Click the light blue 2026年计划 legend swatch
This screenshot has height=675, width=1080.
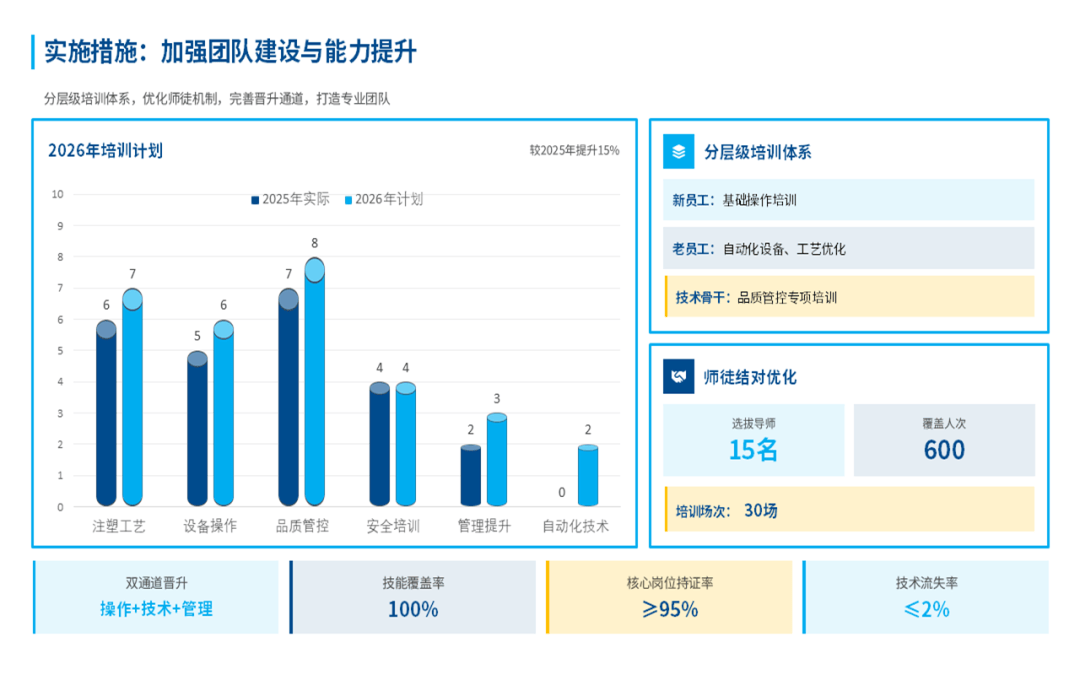(349, 200)
